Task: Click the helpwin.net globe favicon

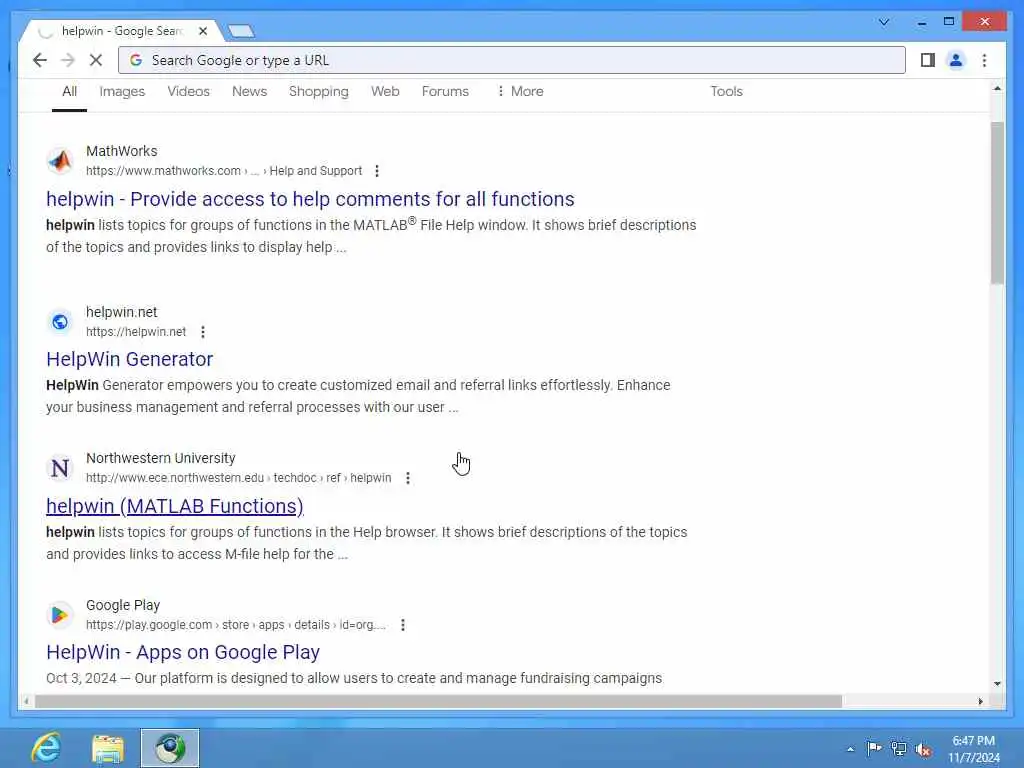Action: pos(60,321)
